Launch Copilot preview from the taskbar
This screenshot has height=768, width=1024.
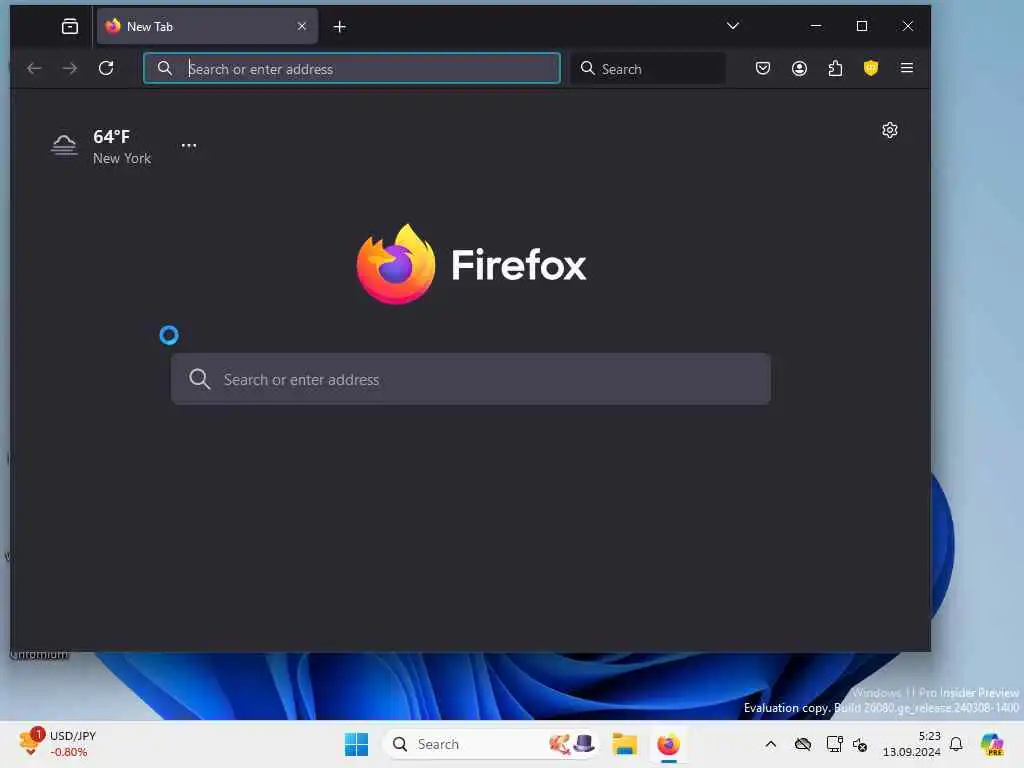click(992, 744)
